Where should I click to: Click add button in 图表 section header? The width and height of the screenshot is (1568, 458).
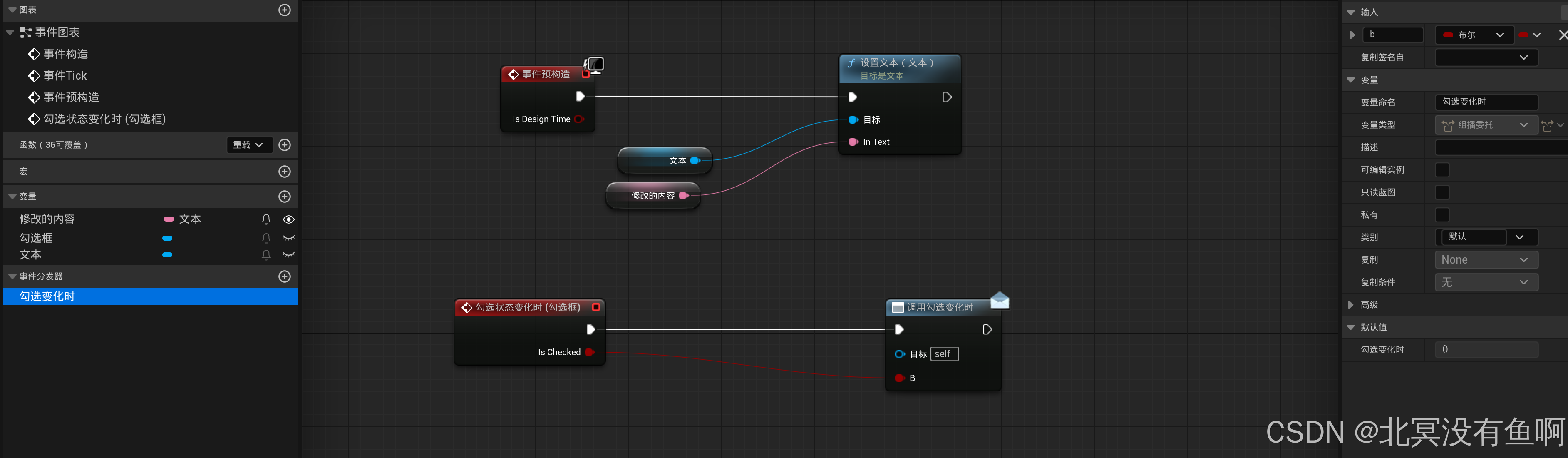pos(284,10)
